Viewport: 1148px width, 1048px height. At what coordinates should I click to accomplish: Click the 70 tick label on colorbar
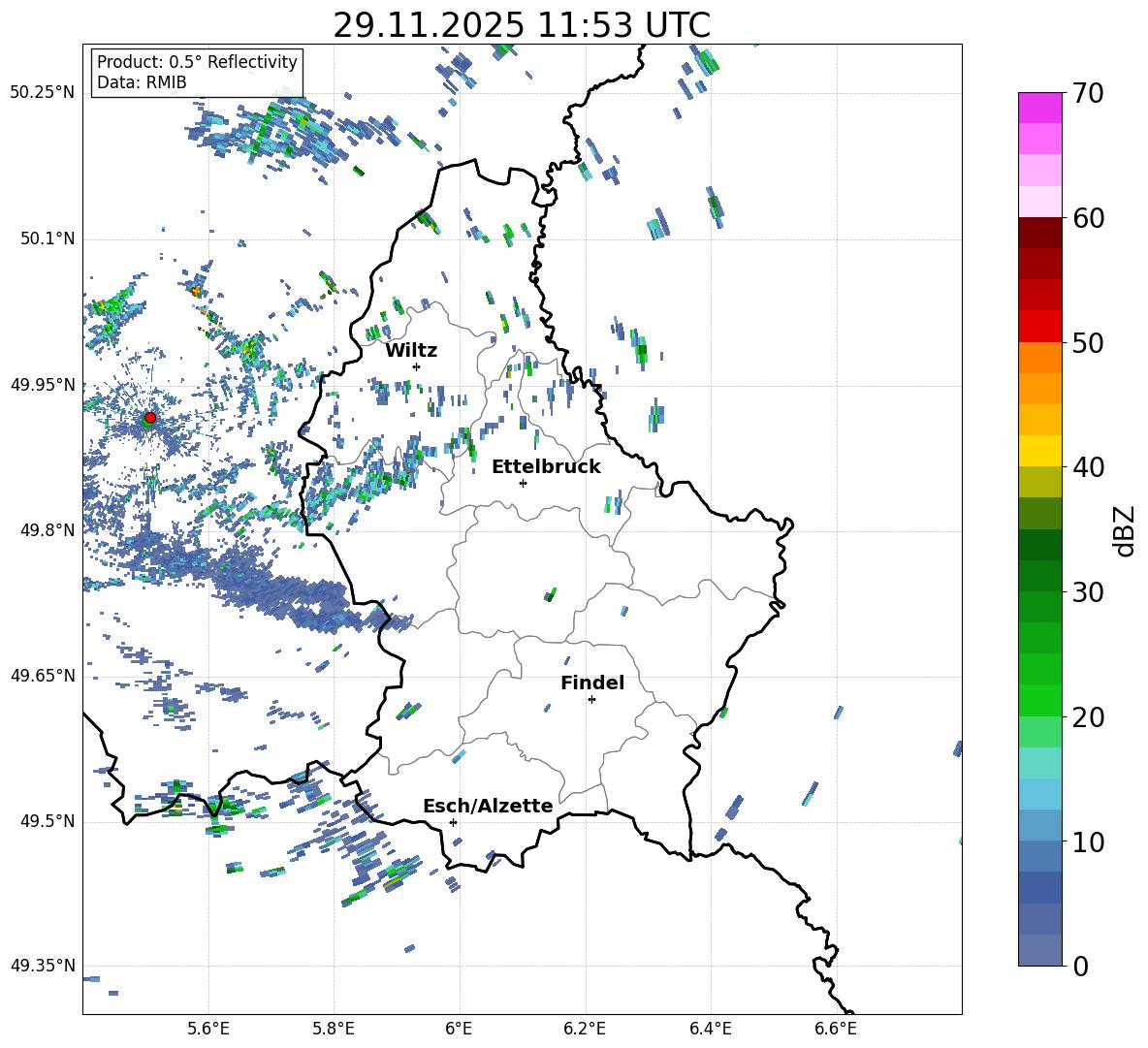point(1092,94)
